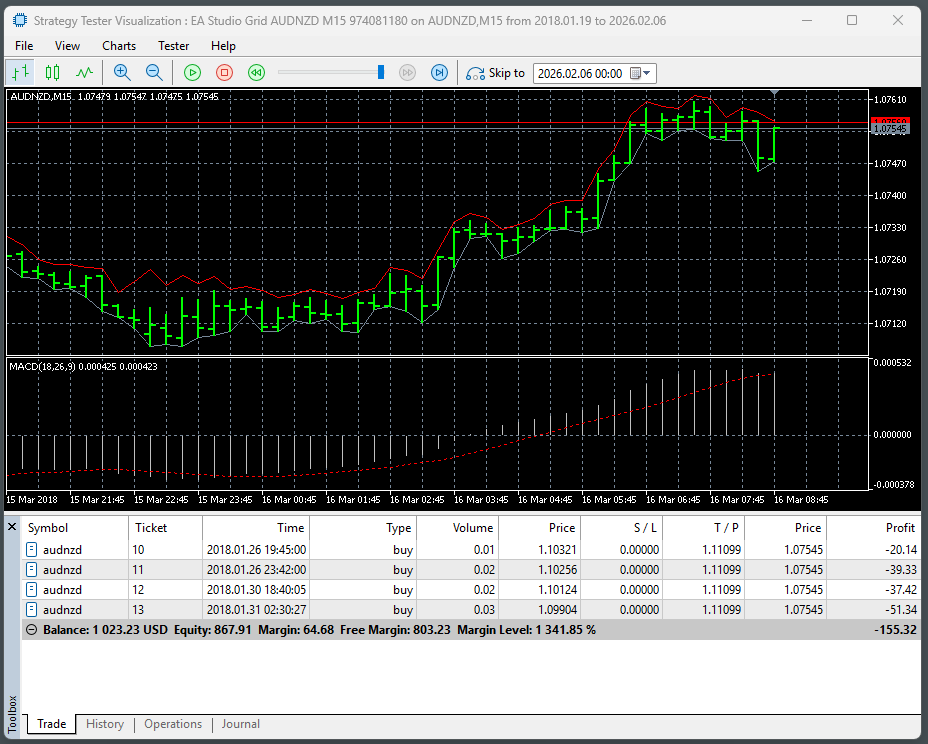Click the visualization speed slider handle
This screenshot has width=928, height=744.
[381, 72]
